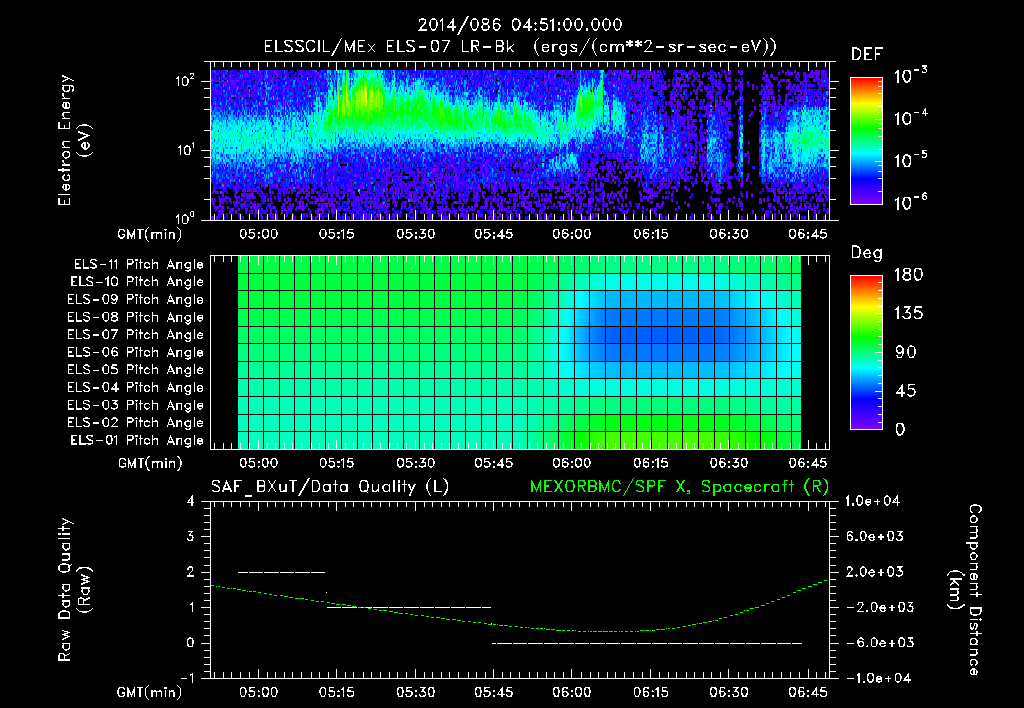Screen dimensions: 1024x708
Task: Click the DEF colorbar label
Action: click(866, 55)
